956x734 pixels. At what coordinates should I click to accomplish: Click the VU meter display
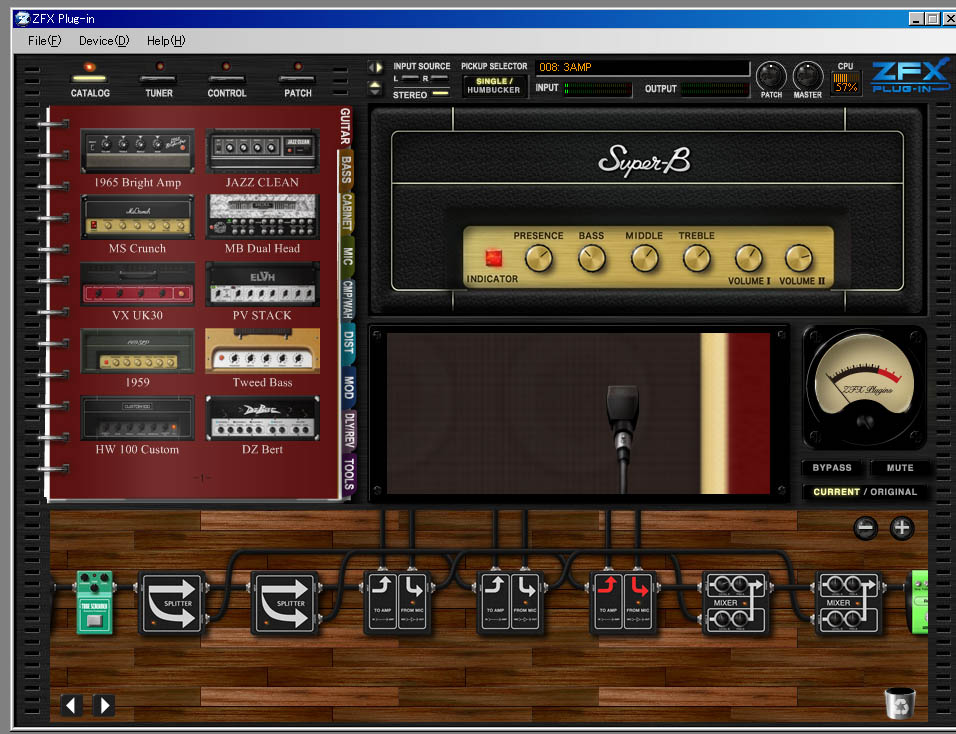(x=865, y=388)
